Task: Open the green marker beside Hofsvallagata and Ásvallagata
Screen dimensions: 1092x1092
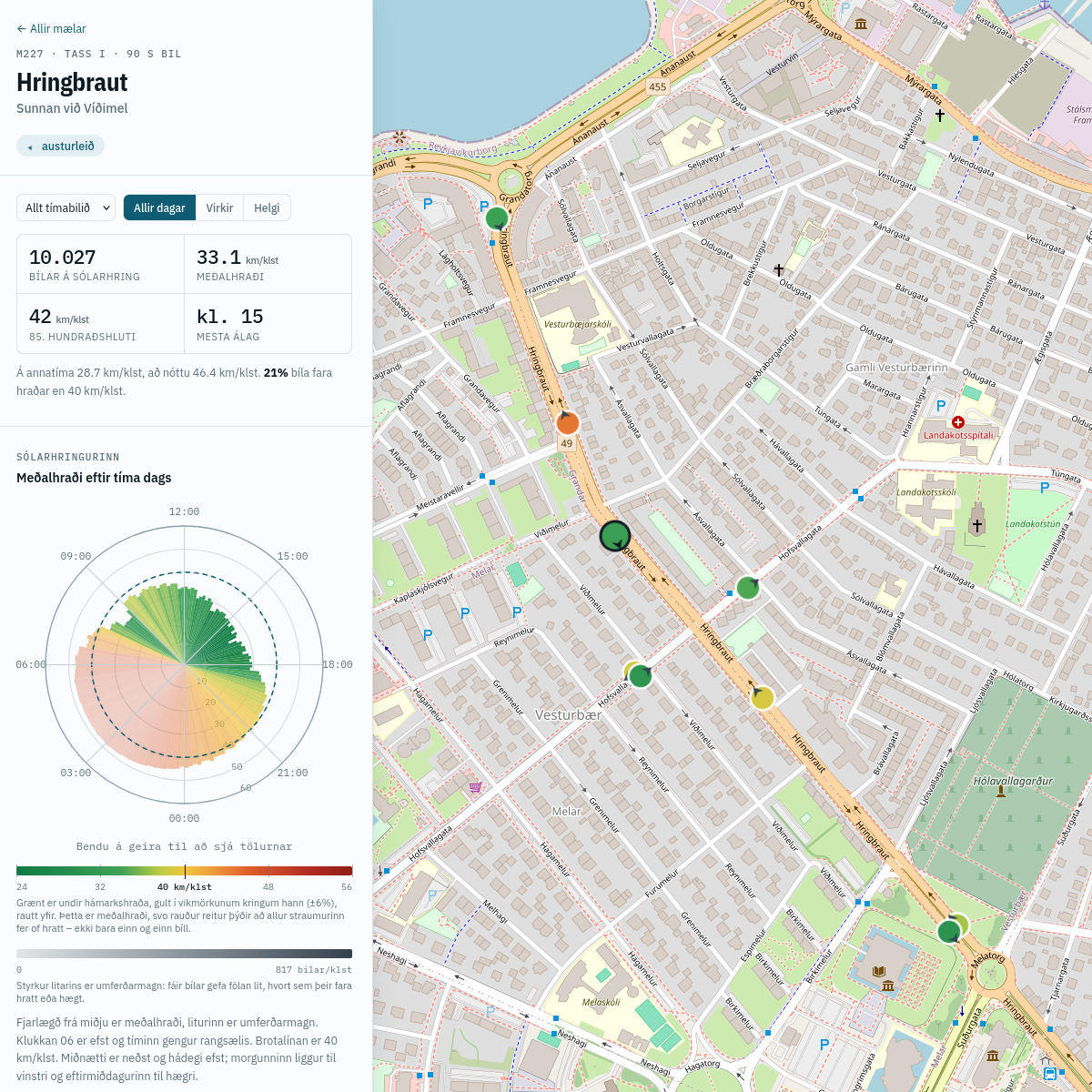Action: [747, 587]
